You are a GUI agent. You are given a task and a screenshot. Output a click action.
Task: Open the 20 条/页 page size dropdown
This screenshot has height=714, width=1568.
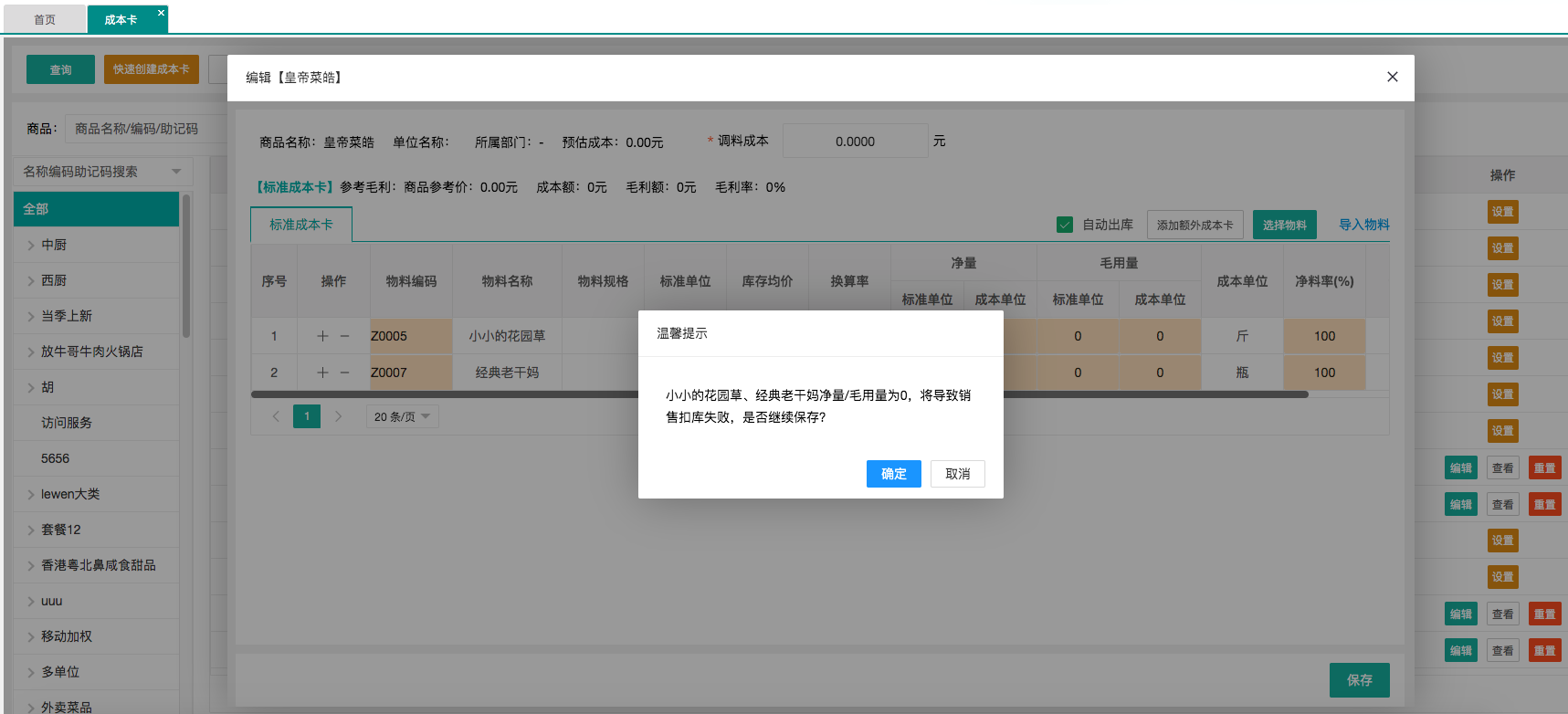(403, 416)
